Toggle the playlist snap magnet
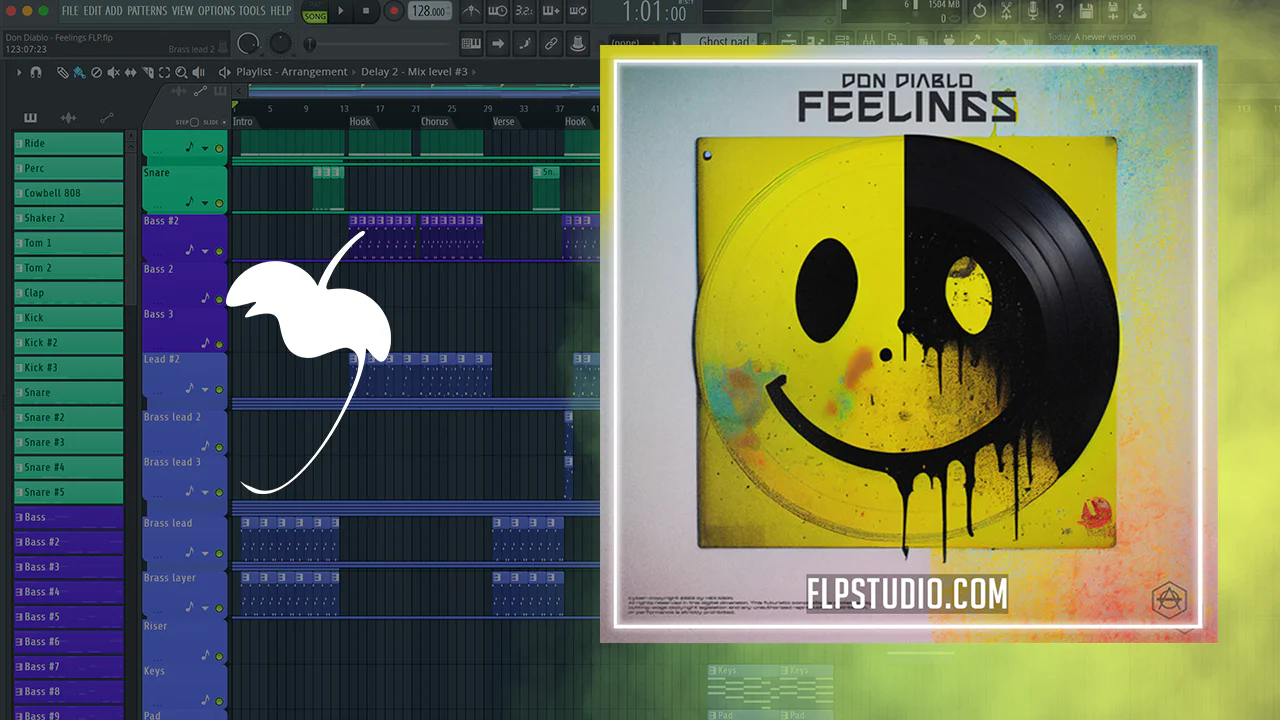The image size is (1280, 720). click(36, 72)
